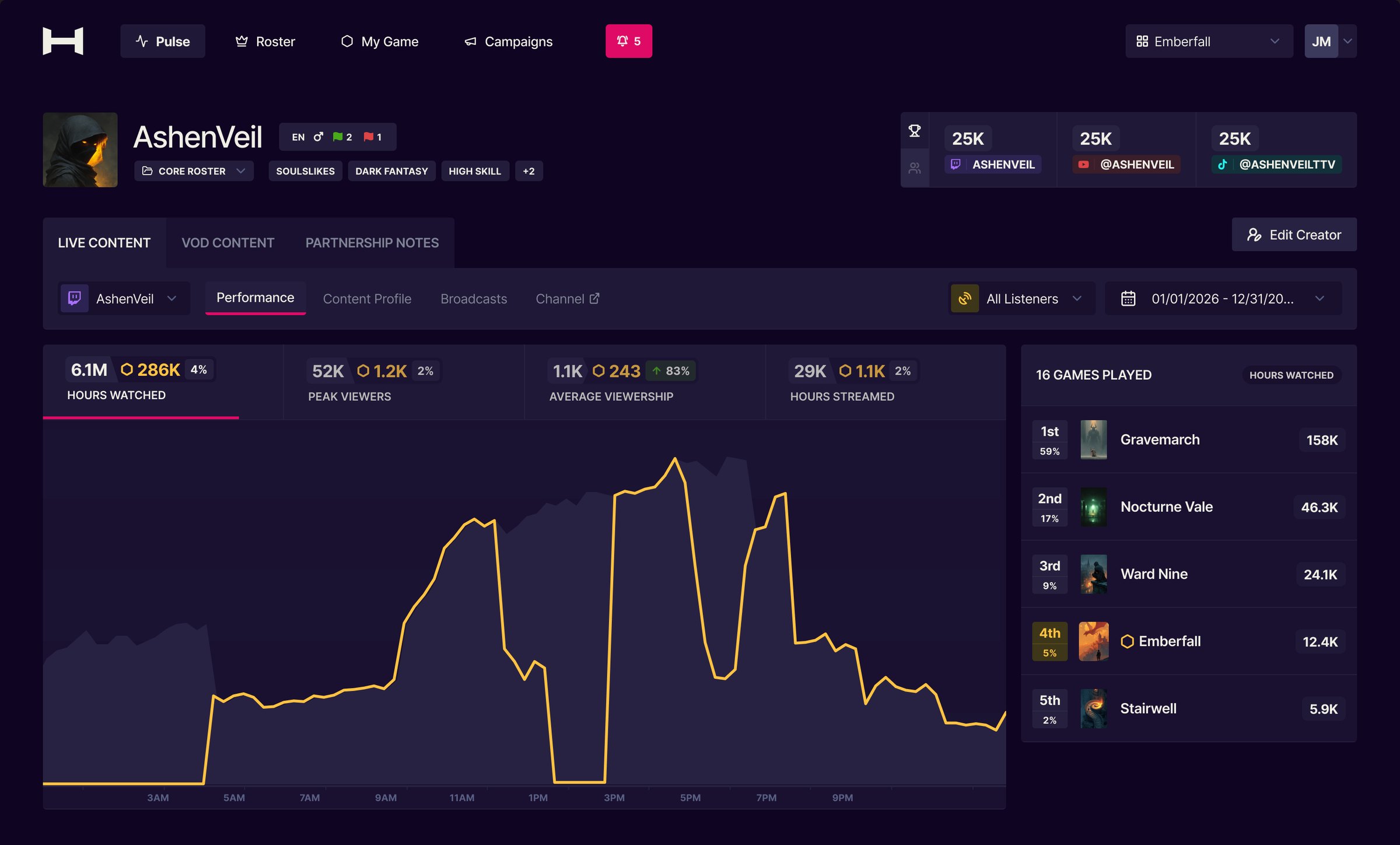Screen dimensions: 1400x845
Task: Click AshenVeil's hooded profile picture
Action: pyautogui.click(x=80, y=150)
